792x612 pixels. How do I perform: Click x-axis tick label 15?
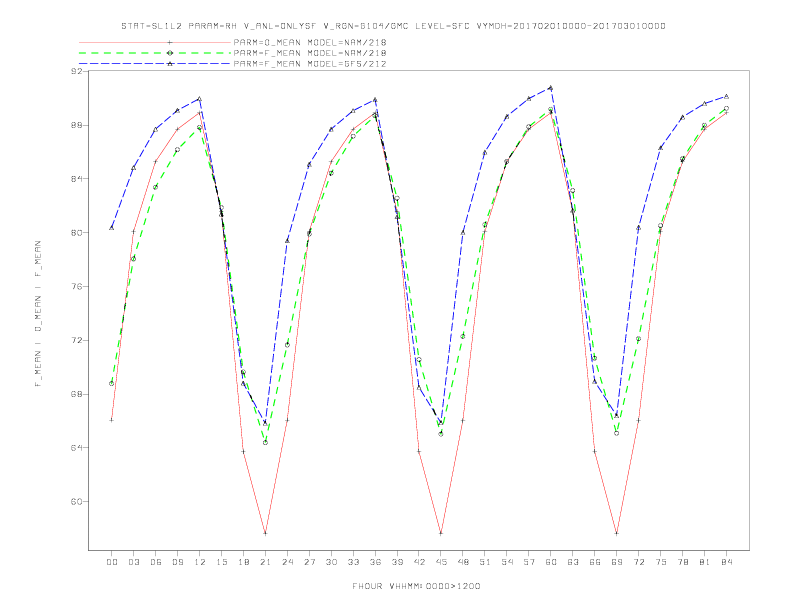tap(221, 562)
